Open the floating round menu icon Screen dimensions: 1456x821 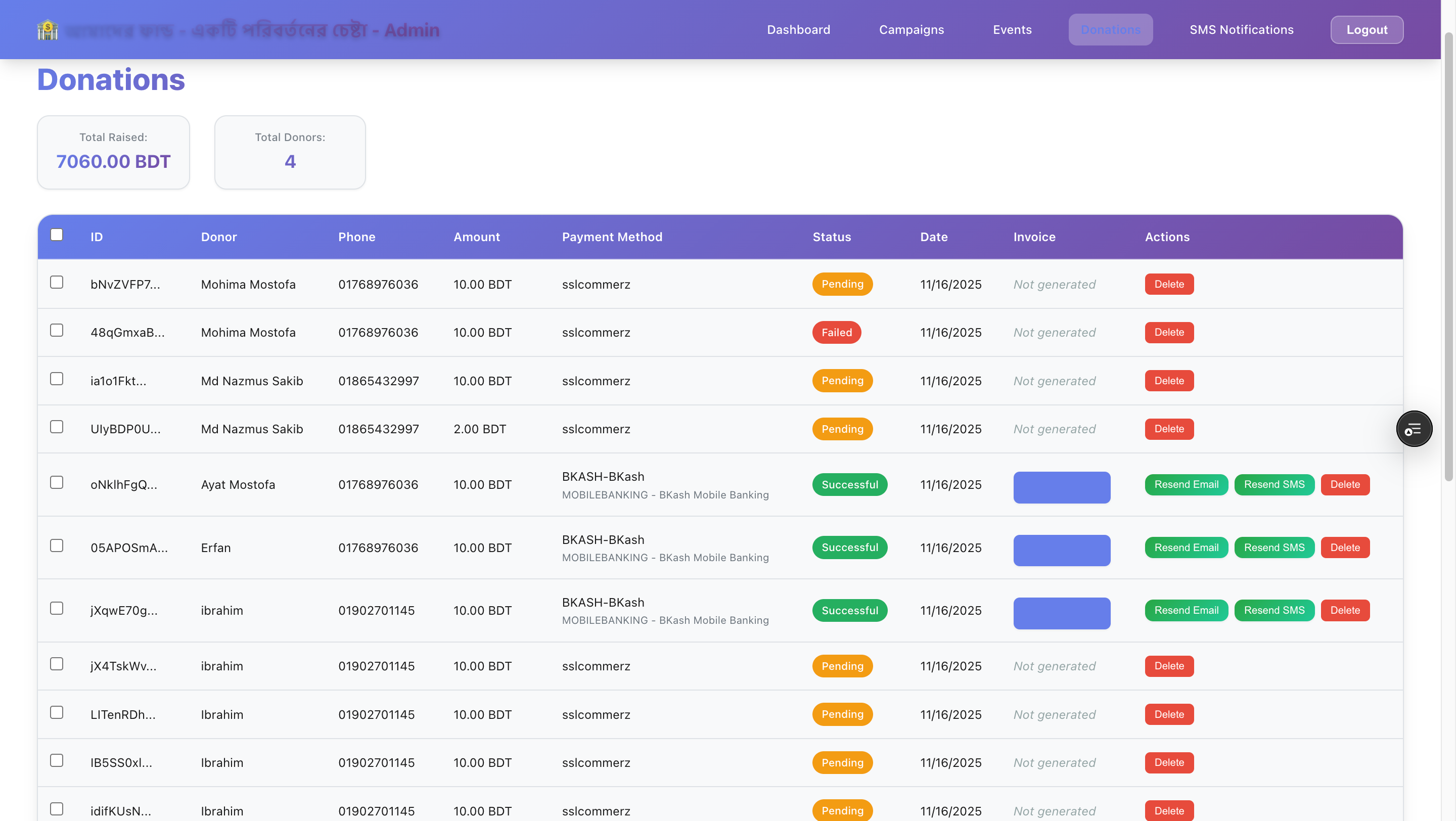point(1414,429)
